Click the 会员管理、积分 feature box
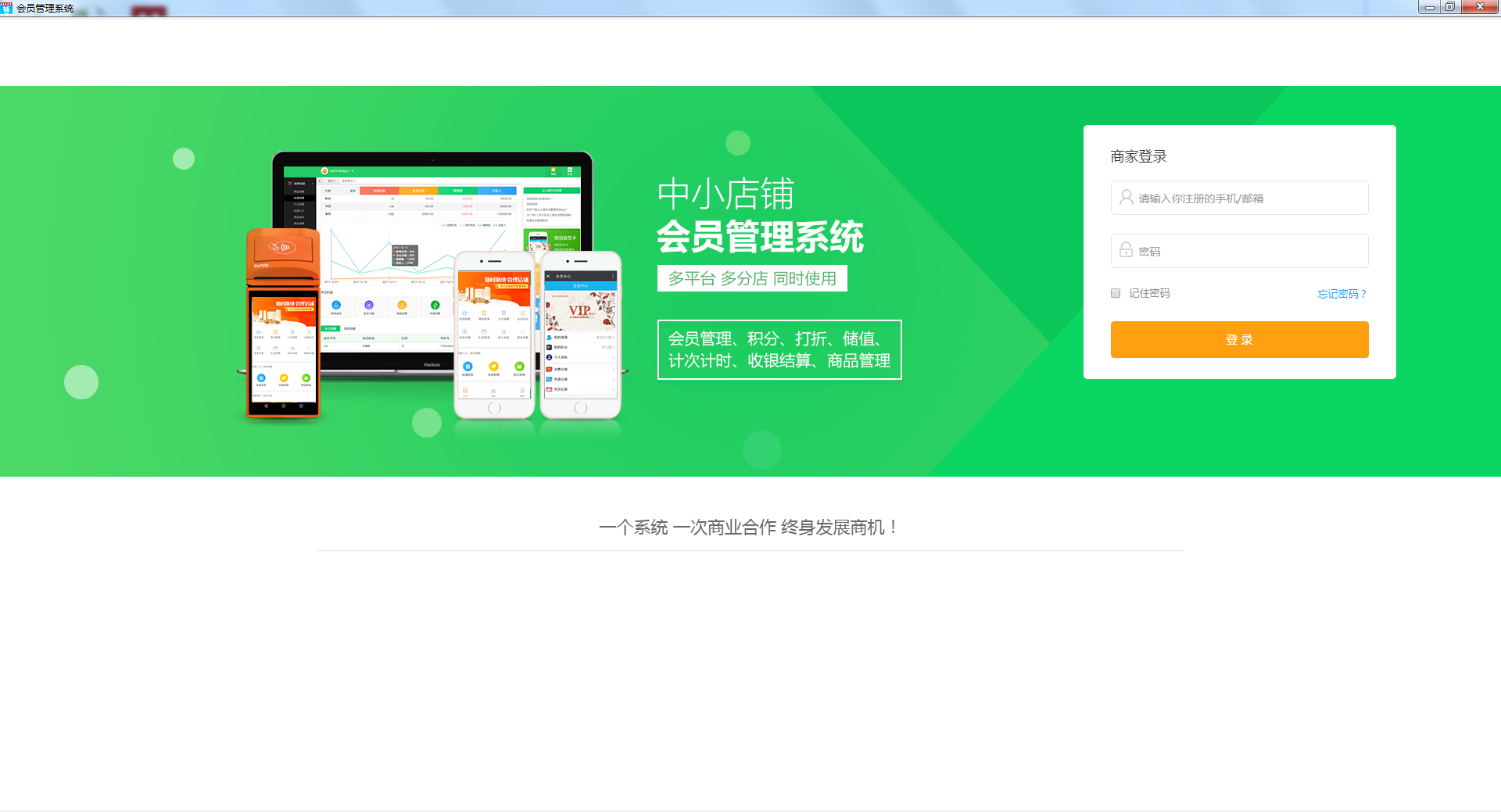This screenshot has width=1501, height=812. (779, 349)
